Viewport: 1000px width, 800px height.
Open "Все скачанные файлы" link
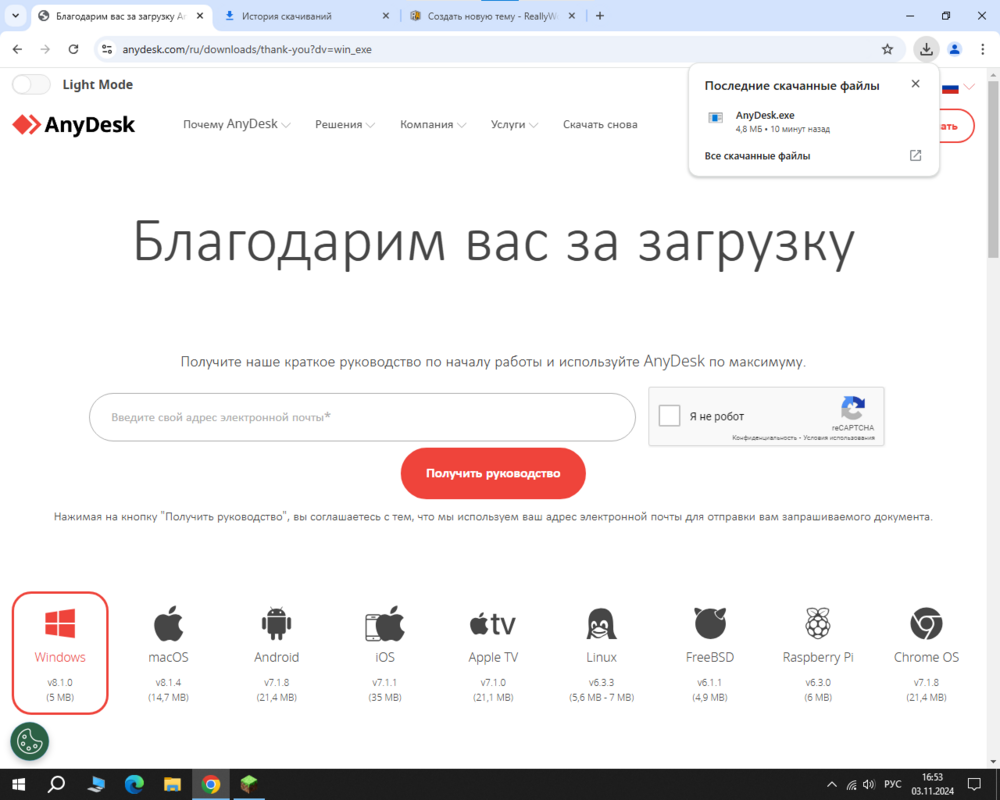click(x=757, y=156)
